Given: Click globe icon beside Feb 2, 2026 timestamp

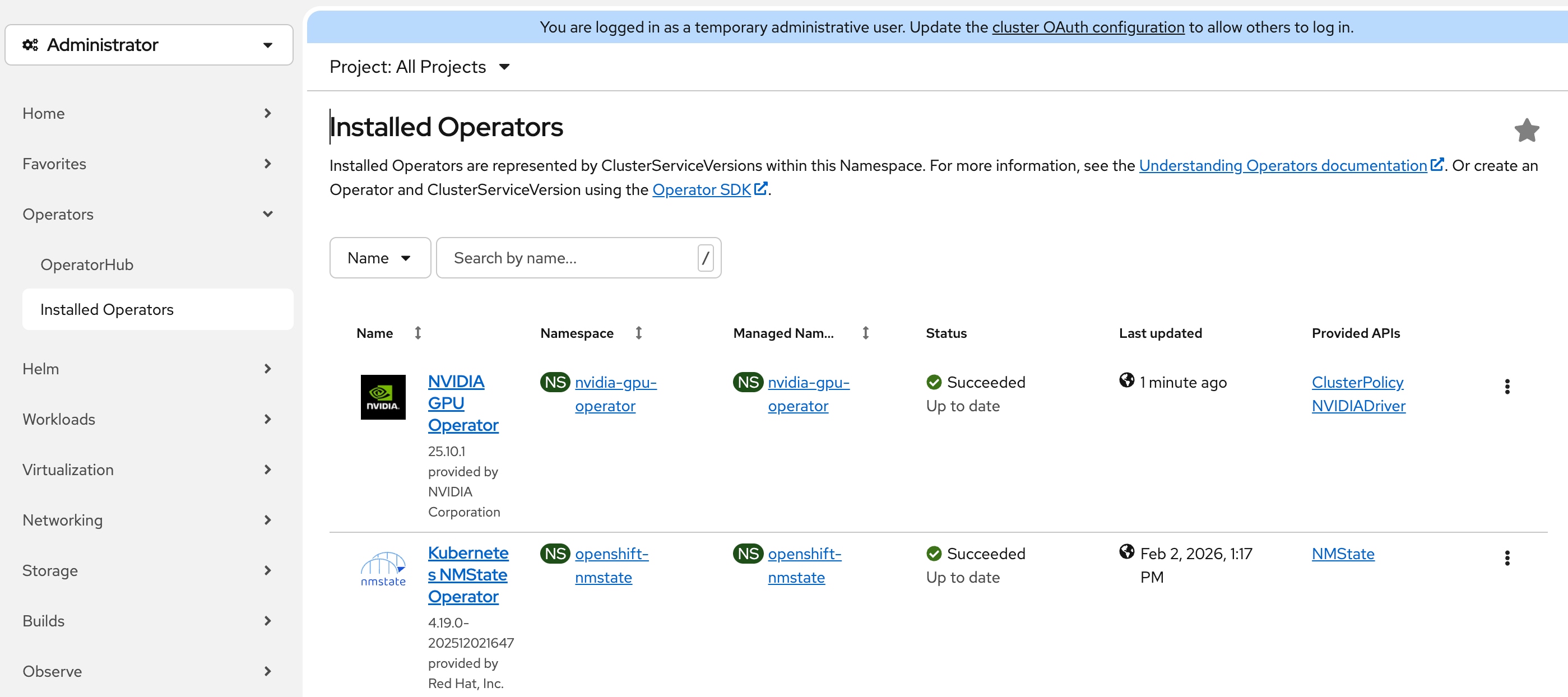Looking at the screenshot, I should [x=1127, y=552].
